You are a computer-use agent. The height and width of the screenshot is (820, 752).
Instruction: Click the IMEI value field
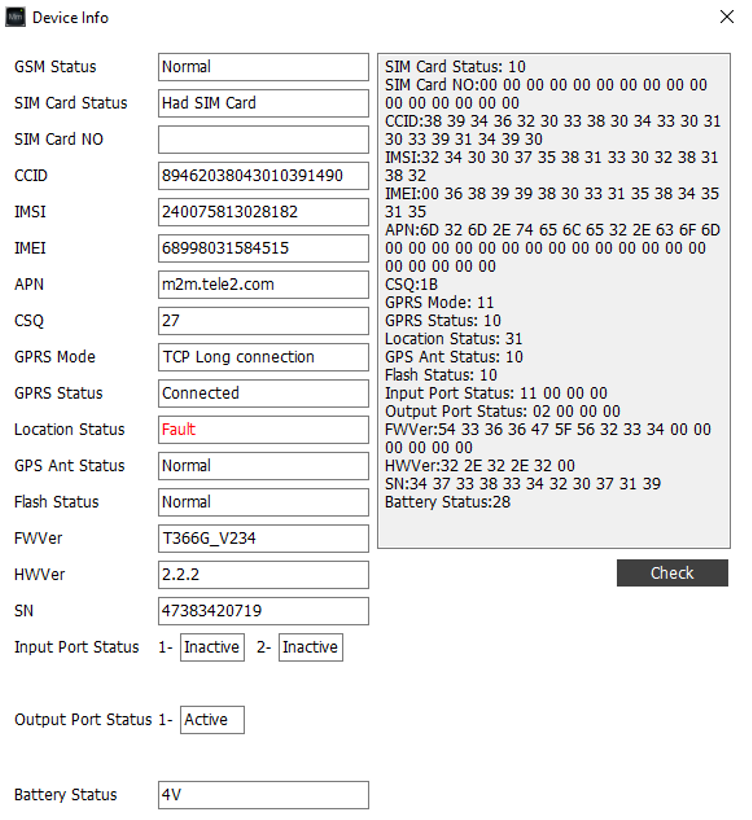[264, 248]
